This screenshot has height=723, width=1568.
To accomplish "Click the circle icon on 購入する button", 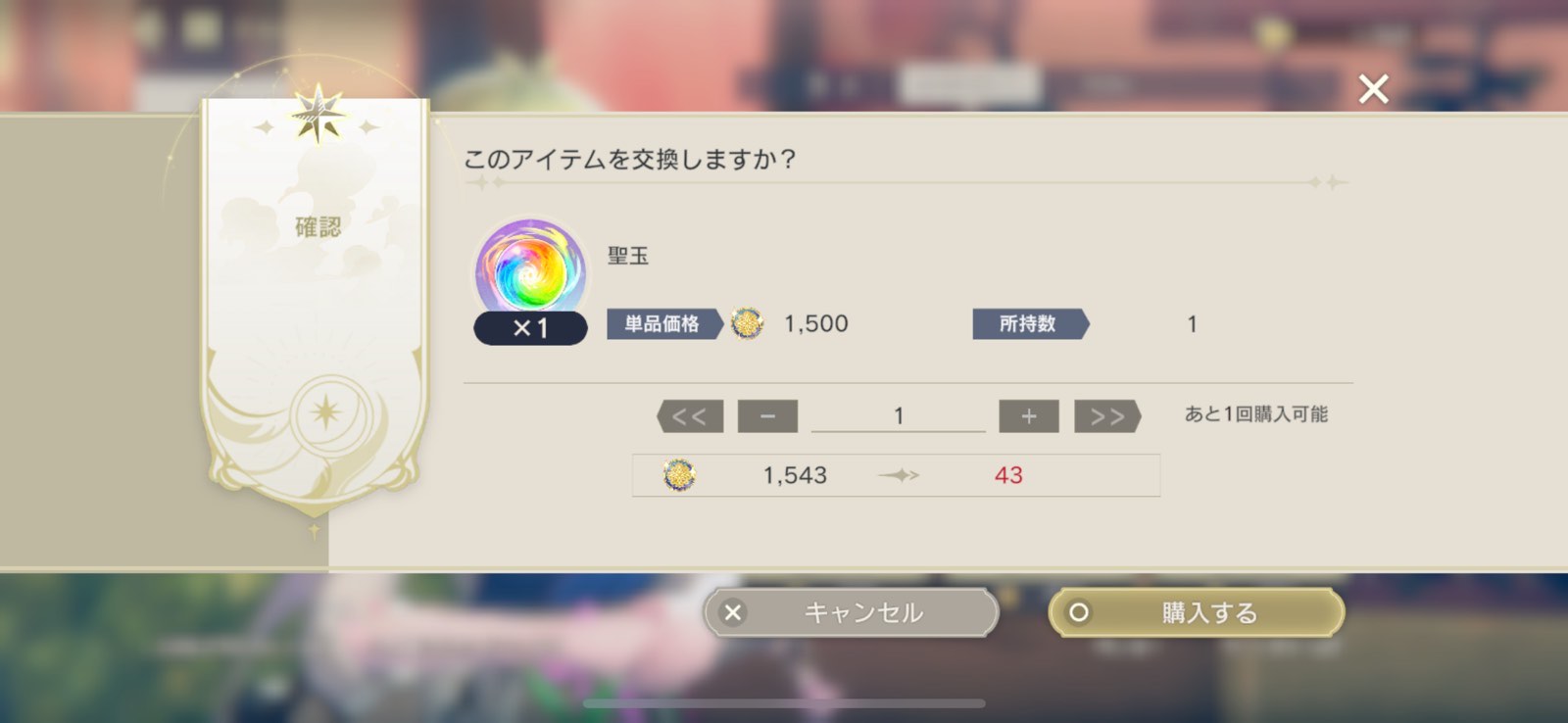I will [x=1079, y=612].
